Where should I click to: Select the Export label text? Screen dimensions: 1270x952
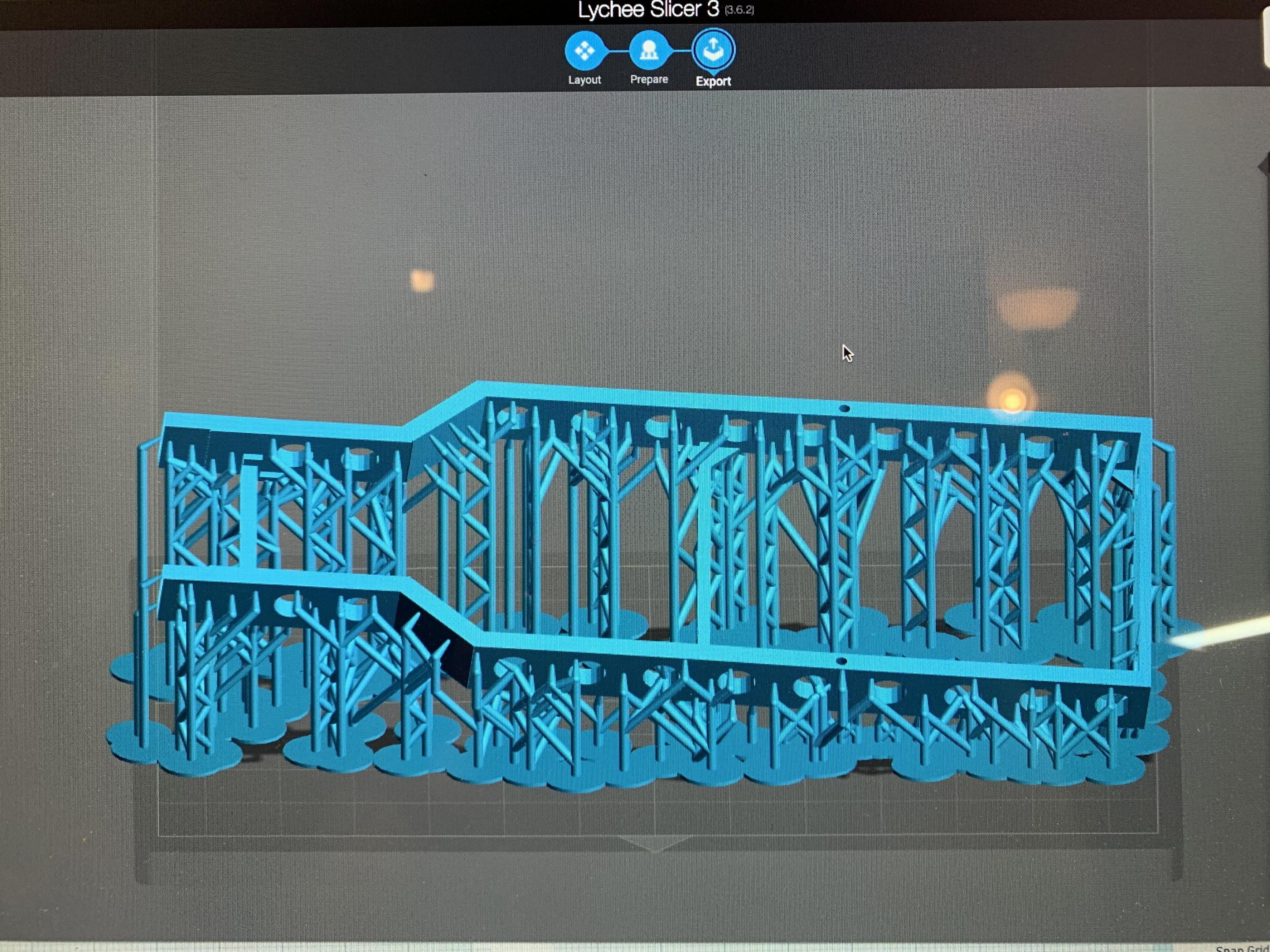coord(713,81)
